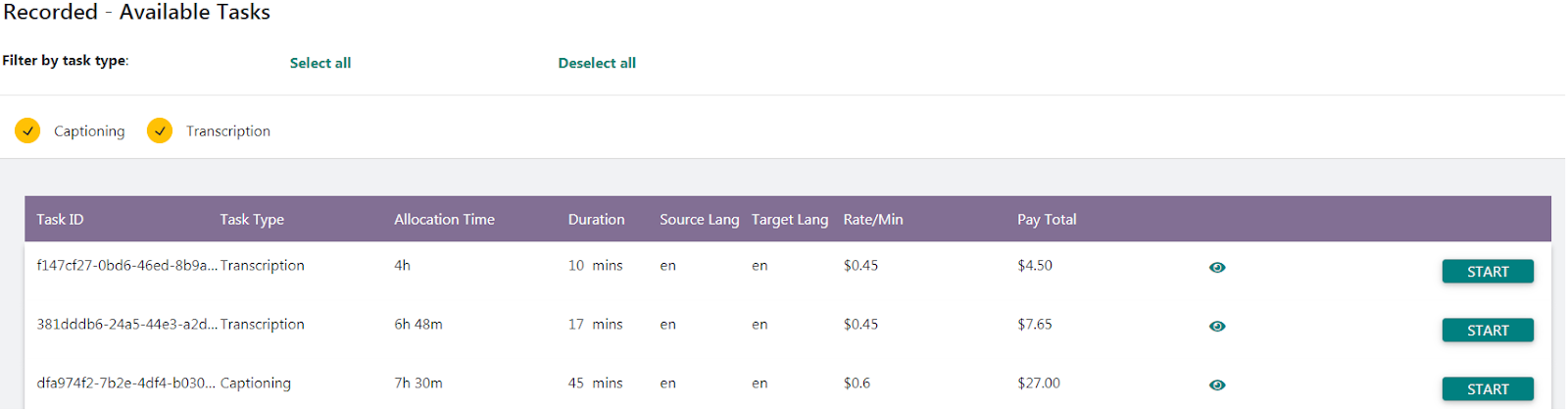Image resolution: width=1568 pixels, height=410 pixels.
Task: Sort by the Rate/Min column header
Action: tap(873, 220)
